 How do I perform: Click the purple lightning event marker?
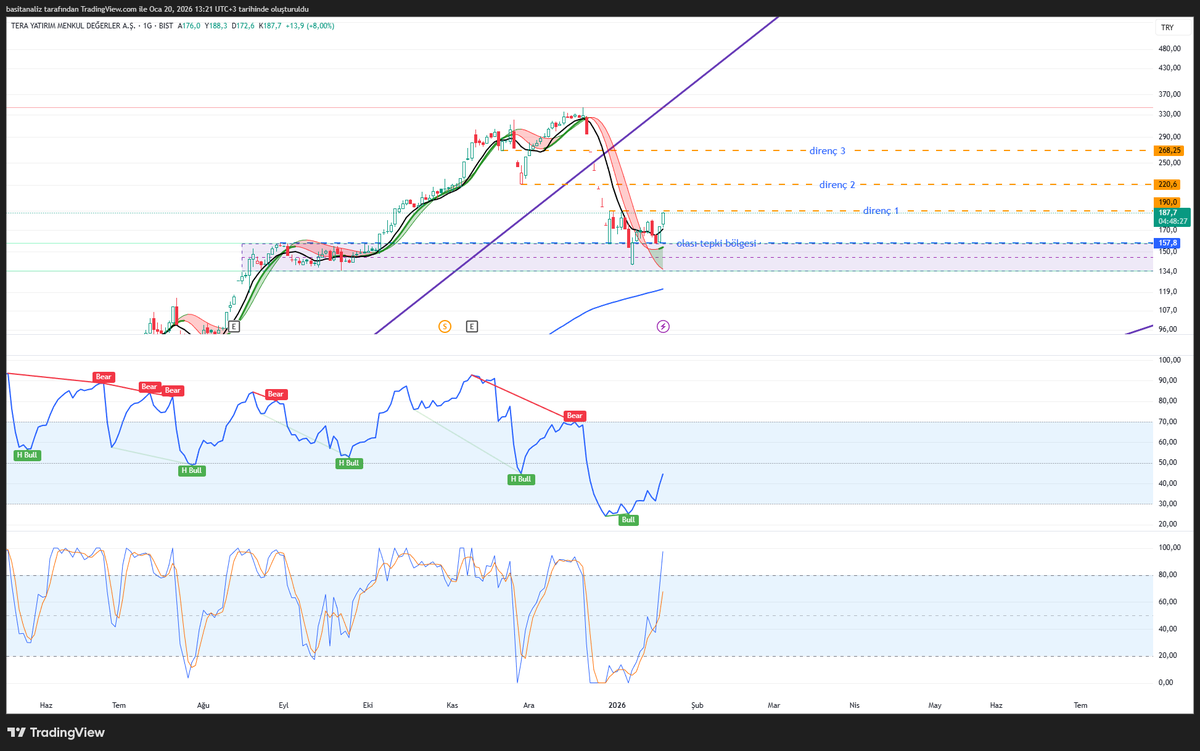tap(662, 326)
